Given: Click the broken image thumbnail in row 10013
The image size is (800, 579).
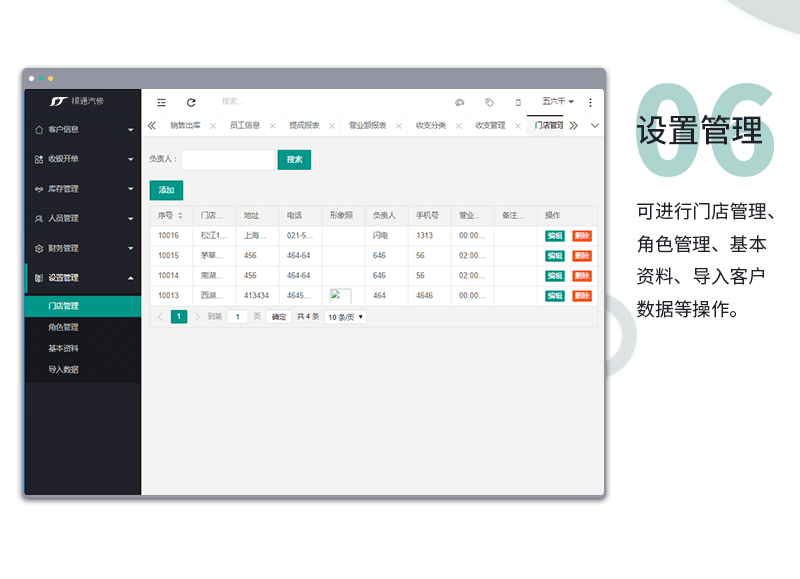Looking at the screenshot, I should click(340, 296).
